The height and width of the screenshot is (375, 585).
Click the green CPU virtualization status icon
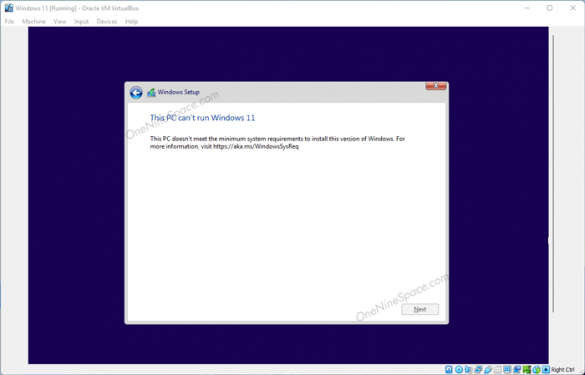coord(526,369)
